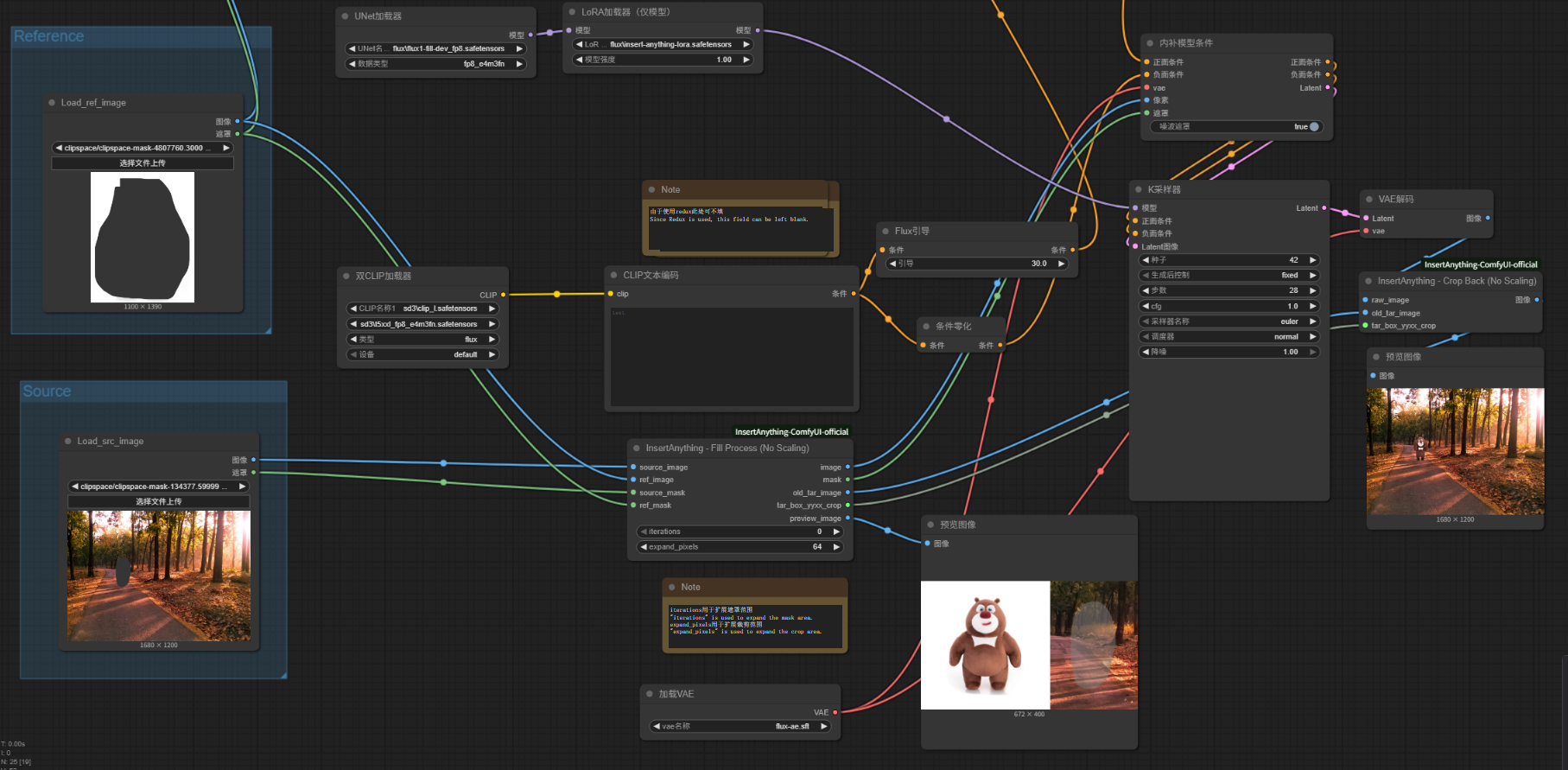Open the vae名称 flux-ae.sft selector

coord(741,726)
